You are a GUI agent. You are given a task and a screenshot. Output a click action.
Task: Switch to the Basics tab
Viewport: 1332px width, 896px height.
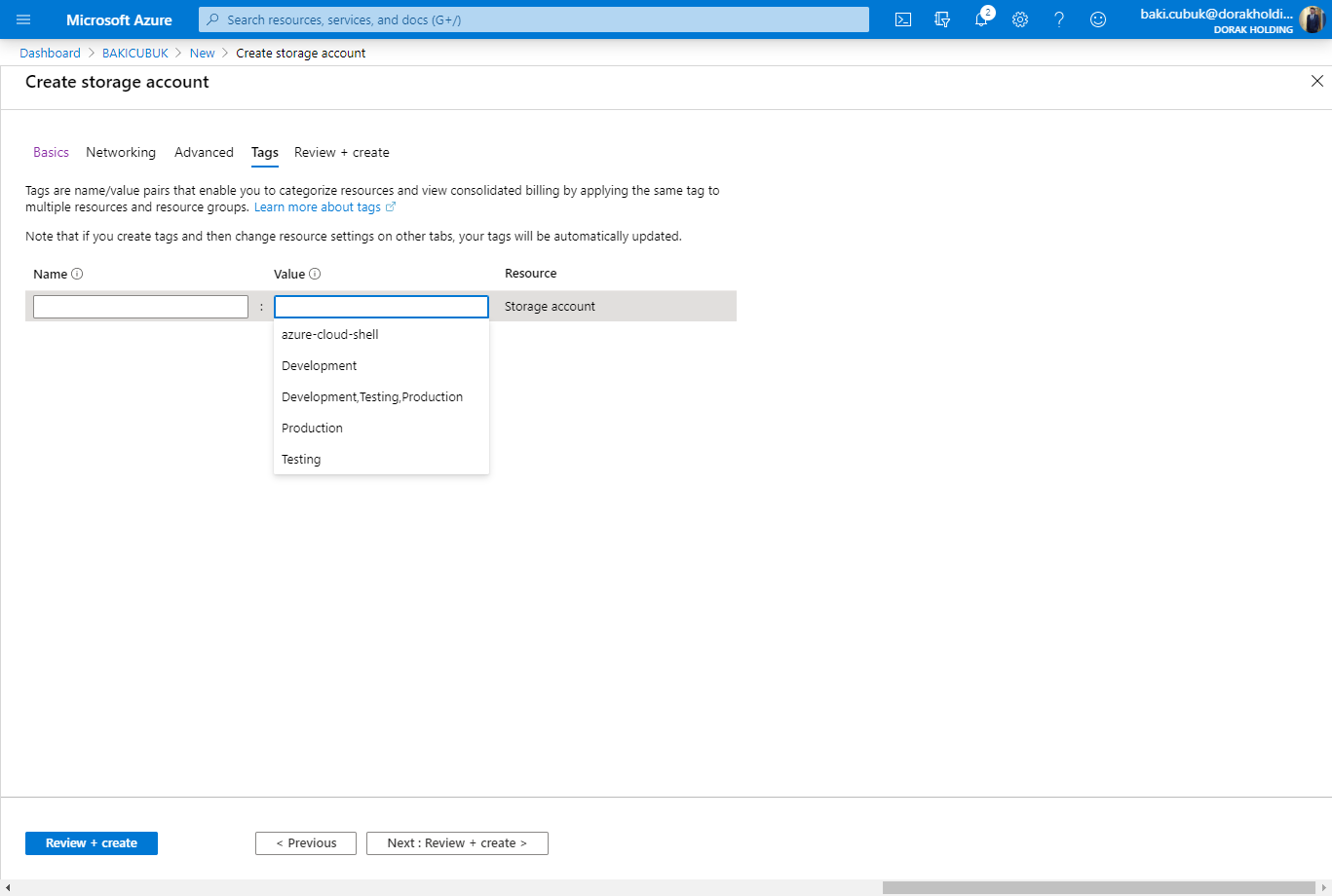51,152
